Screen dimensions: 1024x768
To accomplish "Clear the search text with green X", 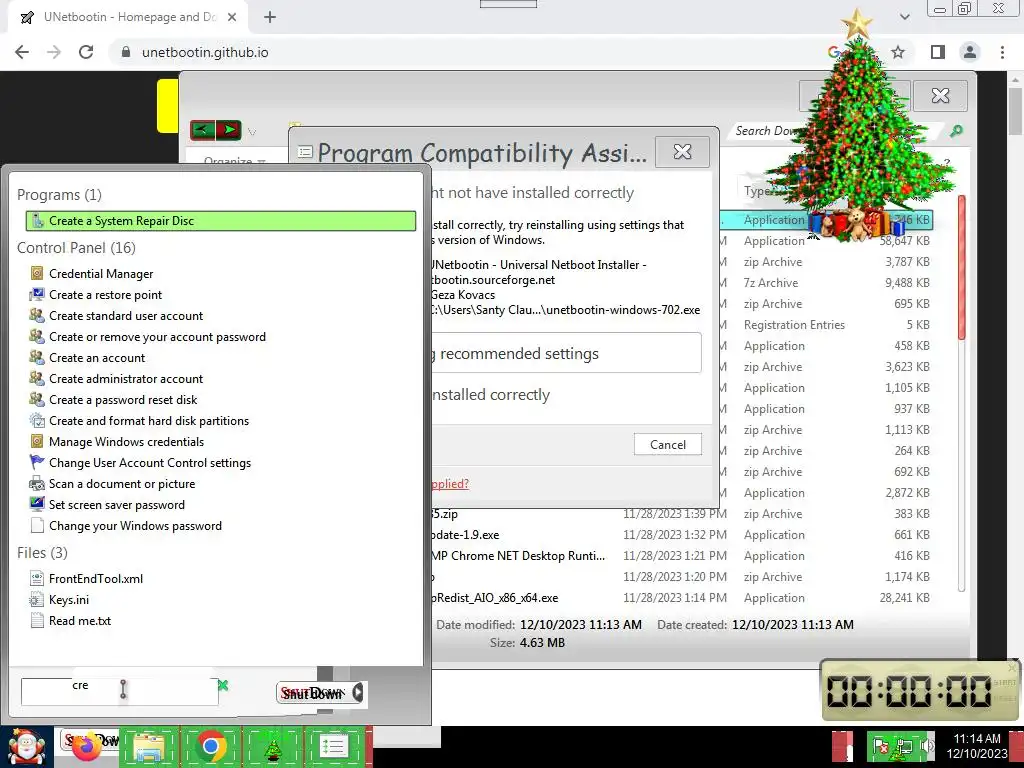I will coord(223,685).
